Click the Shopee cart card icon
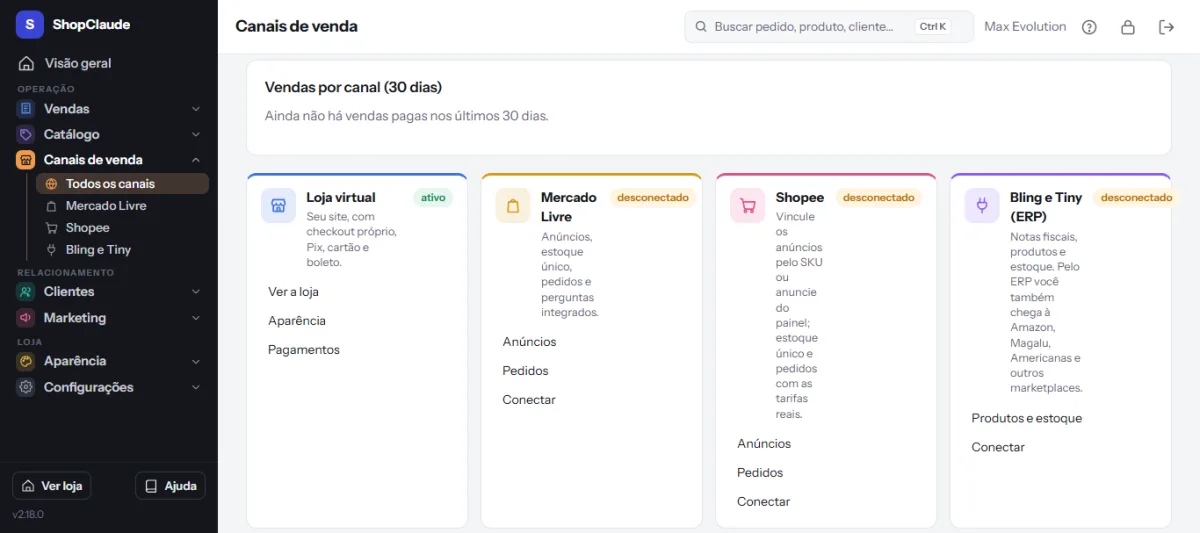The image size is (1200, 533). (748, 205)
